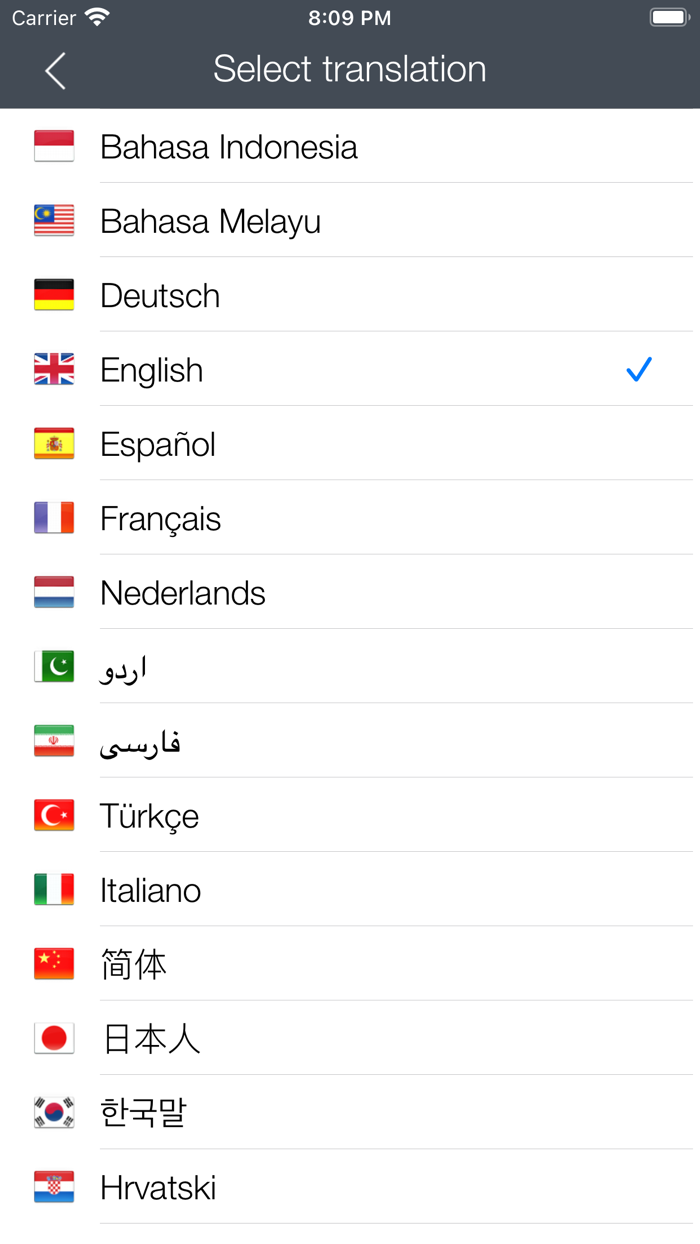Tap the South Korean flag icon
Image resolution: width=700 pixels, height=1244 pixels.
pyautogui.click(x=54, y=1113)
